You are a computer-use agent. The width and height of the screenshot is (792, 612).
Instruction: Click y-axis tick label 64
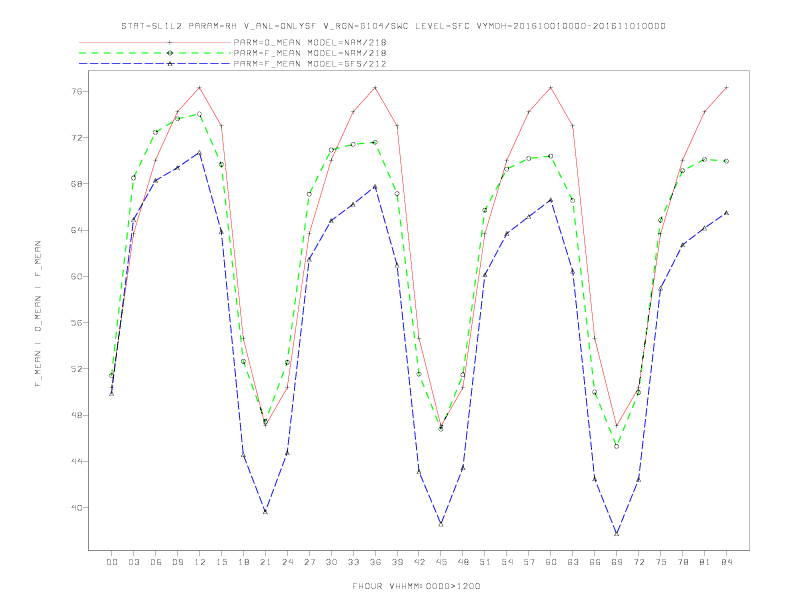coord(77,230)
